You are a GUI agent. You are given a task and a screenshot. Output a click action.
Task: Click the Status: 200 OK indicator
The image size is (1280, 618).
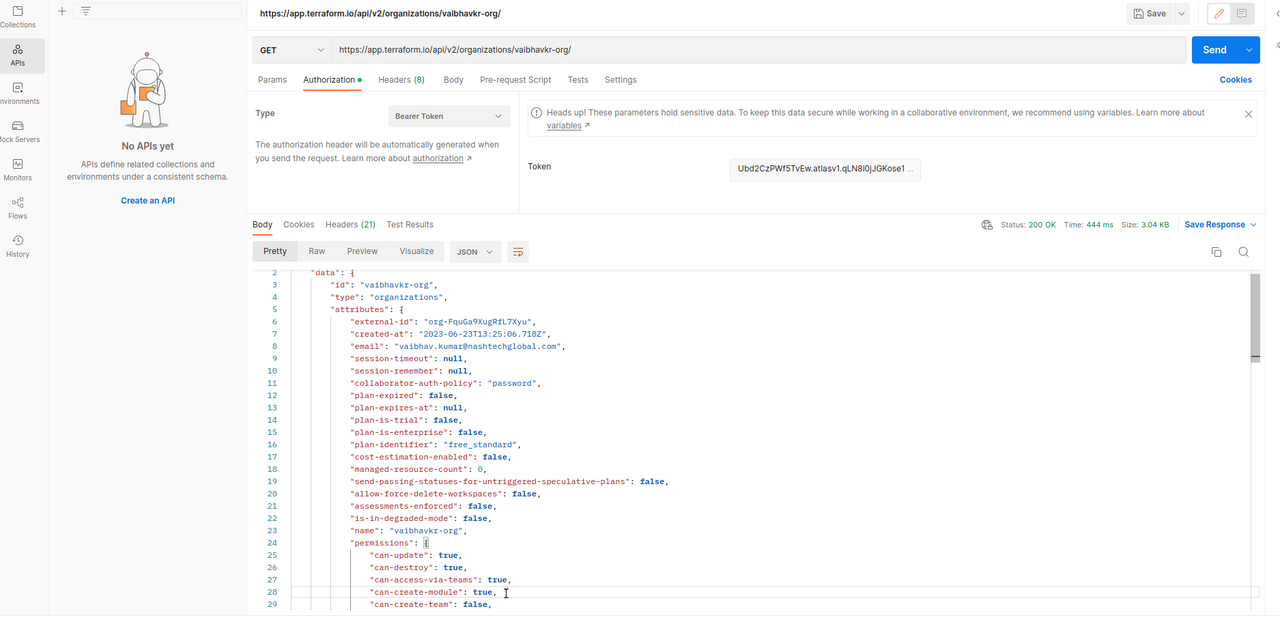[x=1028, y=225]
